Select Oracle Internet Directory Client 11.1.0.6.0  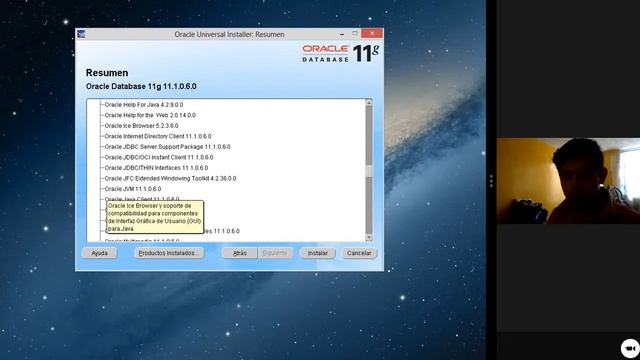[x=158, y=136]
